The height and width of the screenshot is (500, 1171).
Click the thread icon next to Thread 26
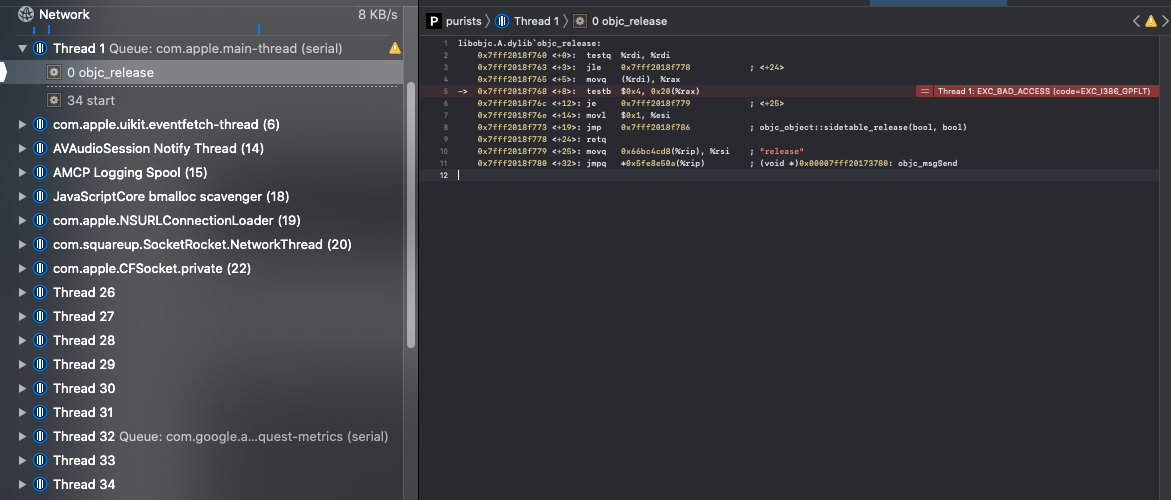(40, 292)
